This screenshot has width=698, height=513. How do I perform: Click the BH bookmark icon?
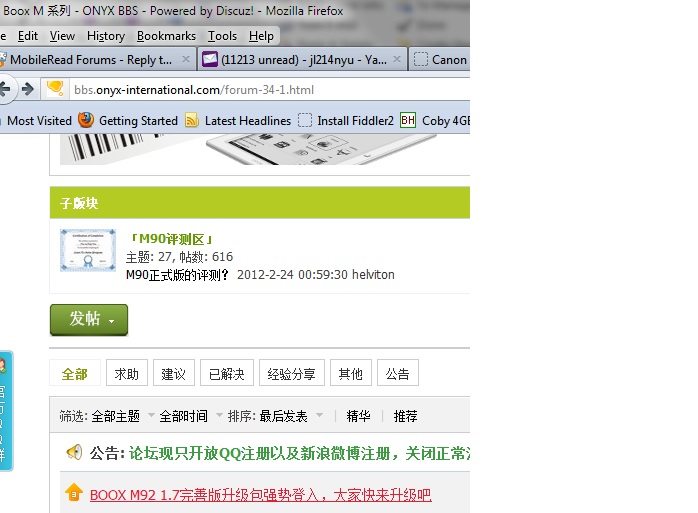point(408,120)
